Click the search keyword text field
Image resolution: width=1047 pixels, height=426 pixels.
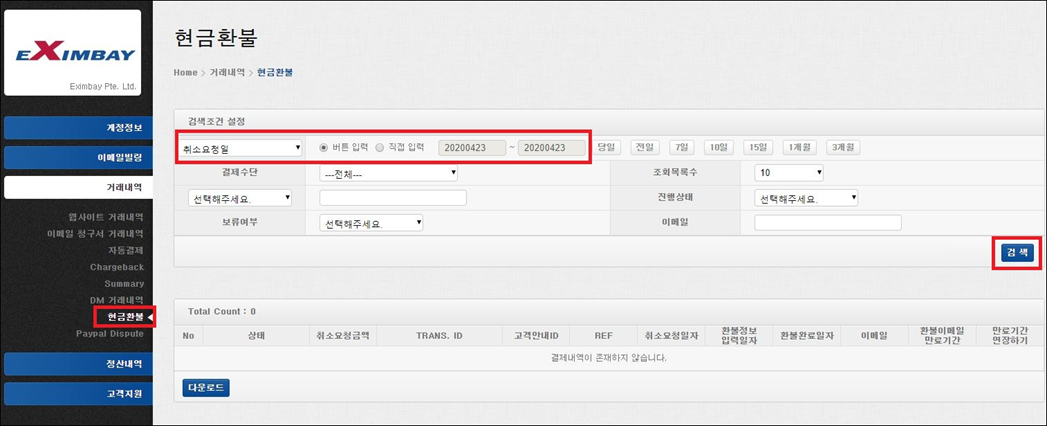click(x=393, y=198)
